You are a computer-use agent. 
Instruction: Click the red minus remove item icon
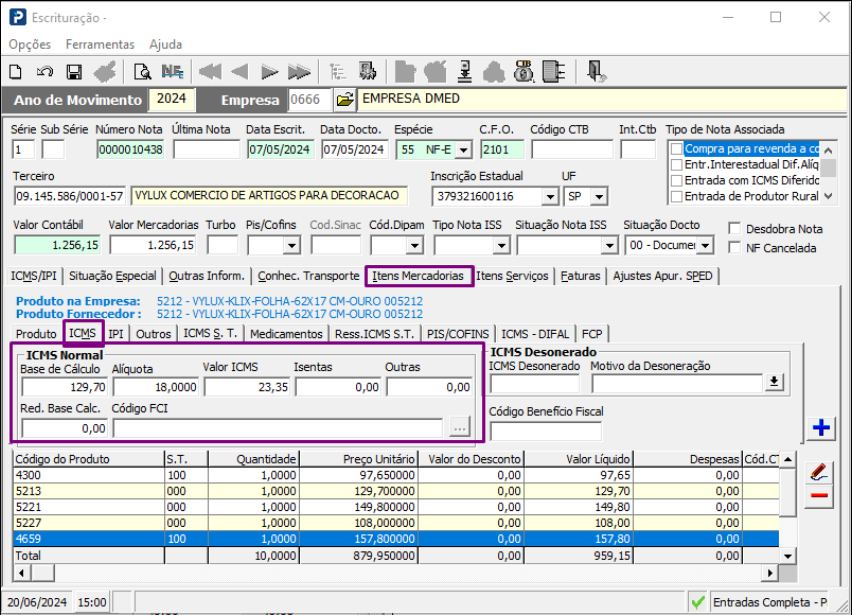[x=819, y=496]
